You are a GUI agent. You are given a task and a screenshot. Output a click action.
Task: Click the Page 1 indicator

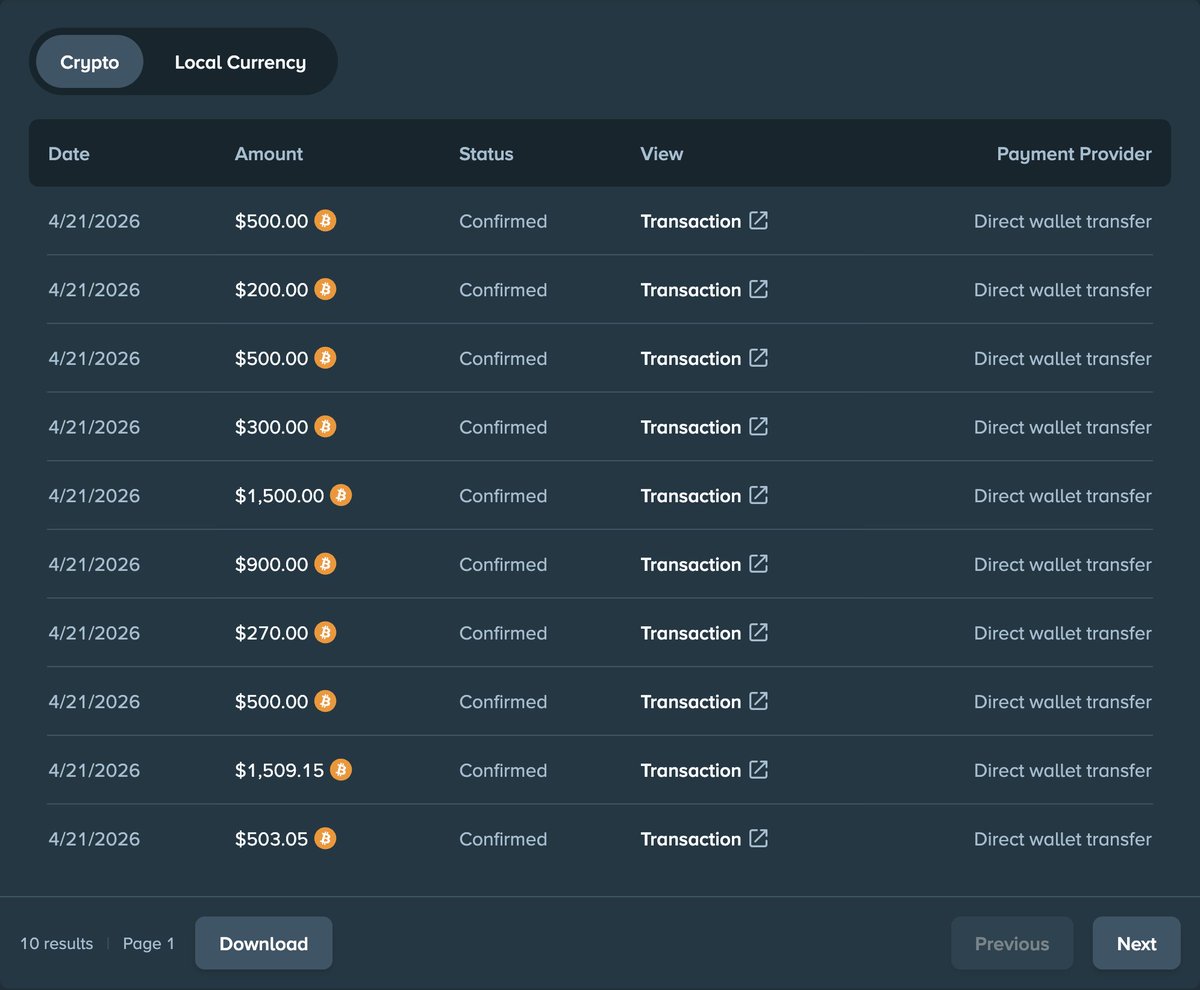tap(149, 943)
